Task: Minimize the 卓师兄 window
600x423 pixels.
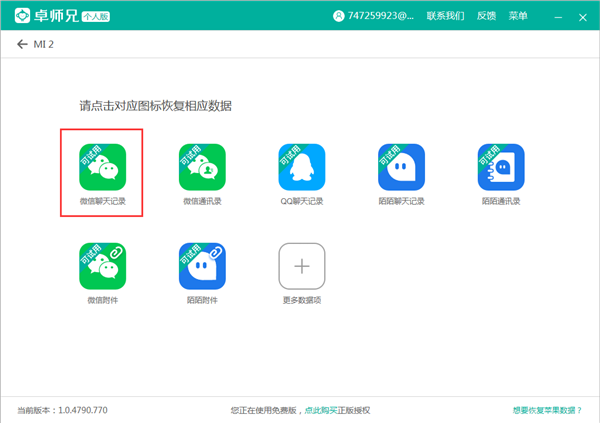Action: (x=558, y=17)
